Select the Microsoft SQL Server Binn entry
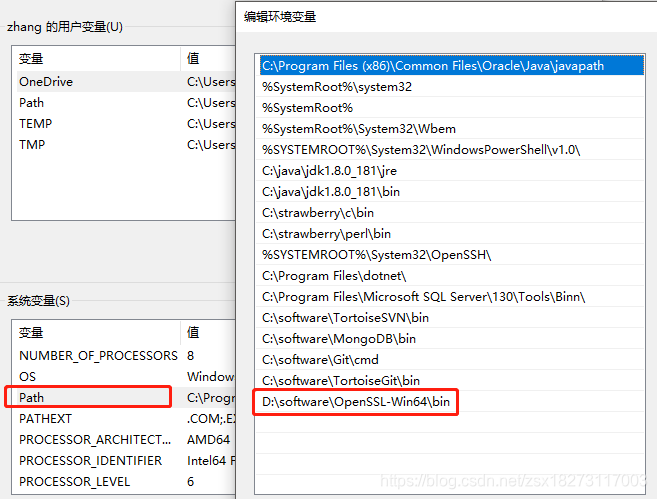 (x=451, y=297)
